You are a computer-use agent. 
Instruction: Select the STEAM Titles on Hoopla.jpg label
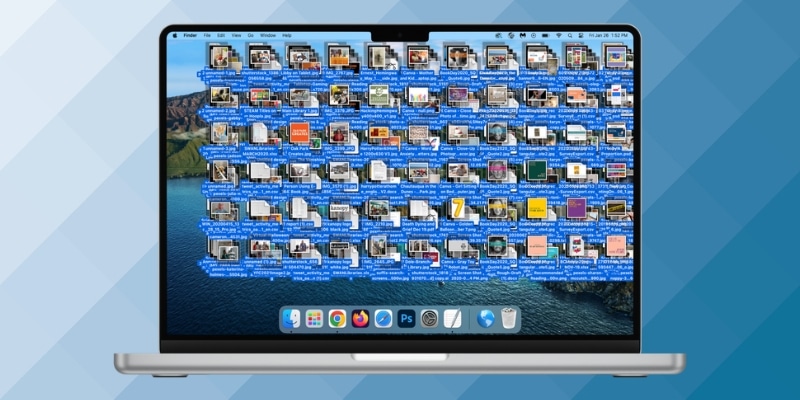260,113
